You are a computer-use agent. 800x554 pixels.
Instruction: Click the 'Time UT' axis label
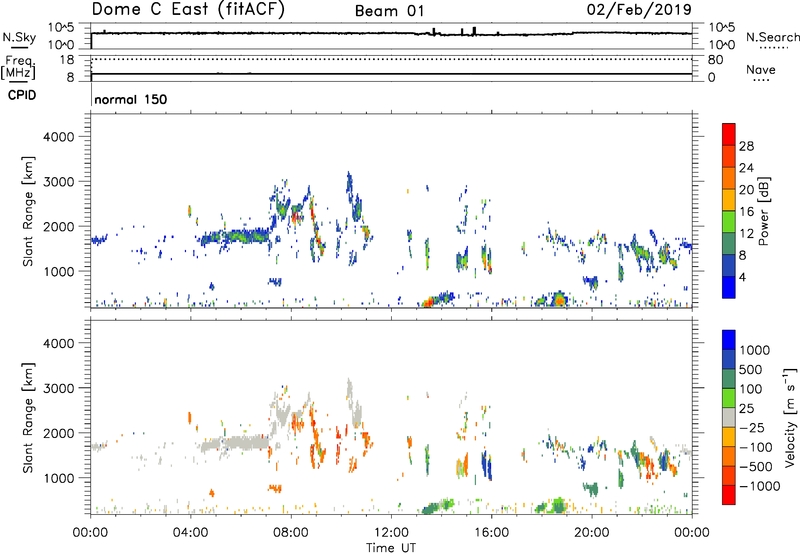click(391, 548)
